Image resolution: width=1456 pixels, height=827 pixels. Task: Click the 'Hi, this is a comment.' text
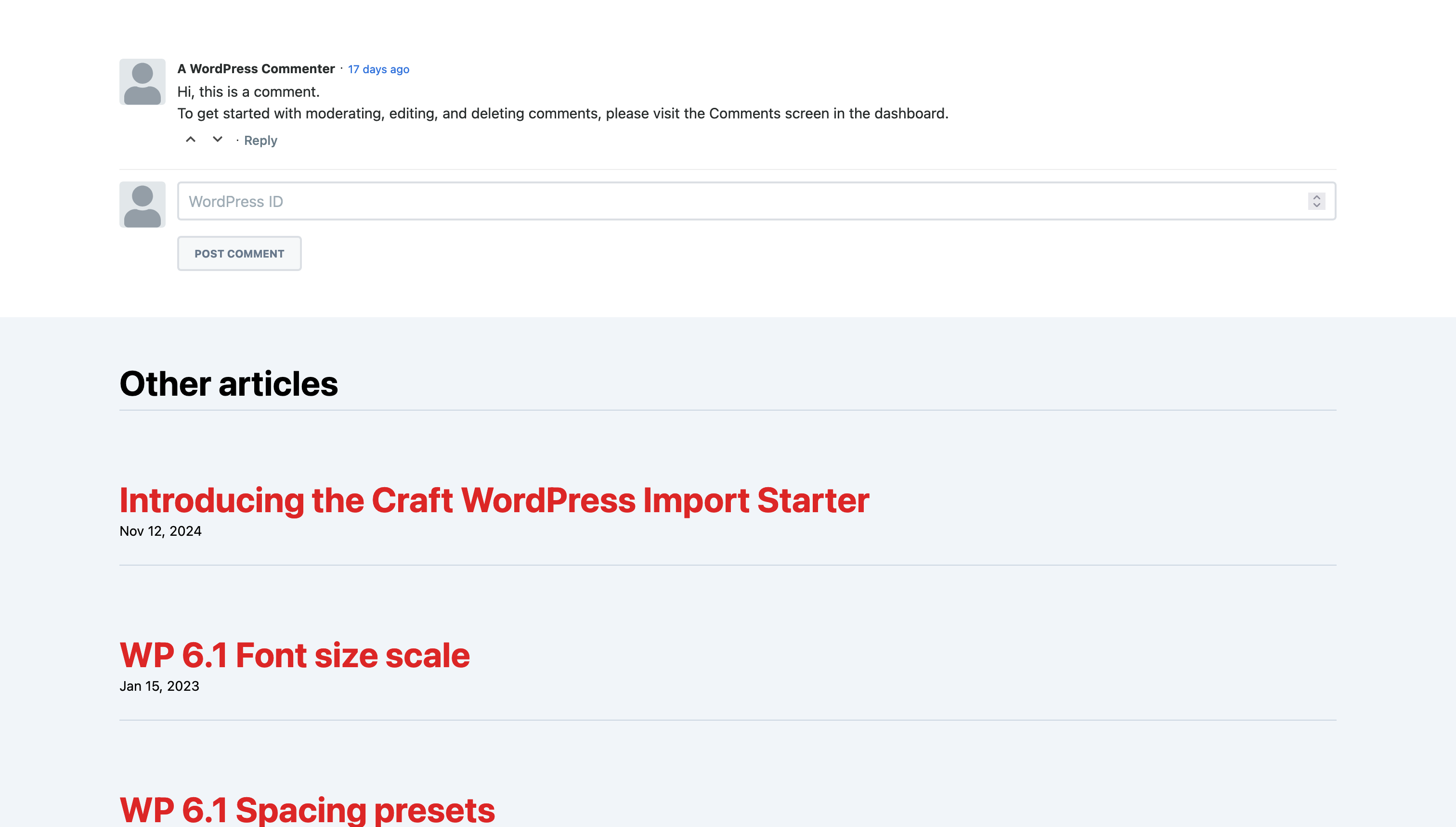[x=248, y=92]
